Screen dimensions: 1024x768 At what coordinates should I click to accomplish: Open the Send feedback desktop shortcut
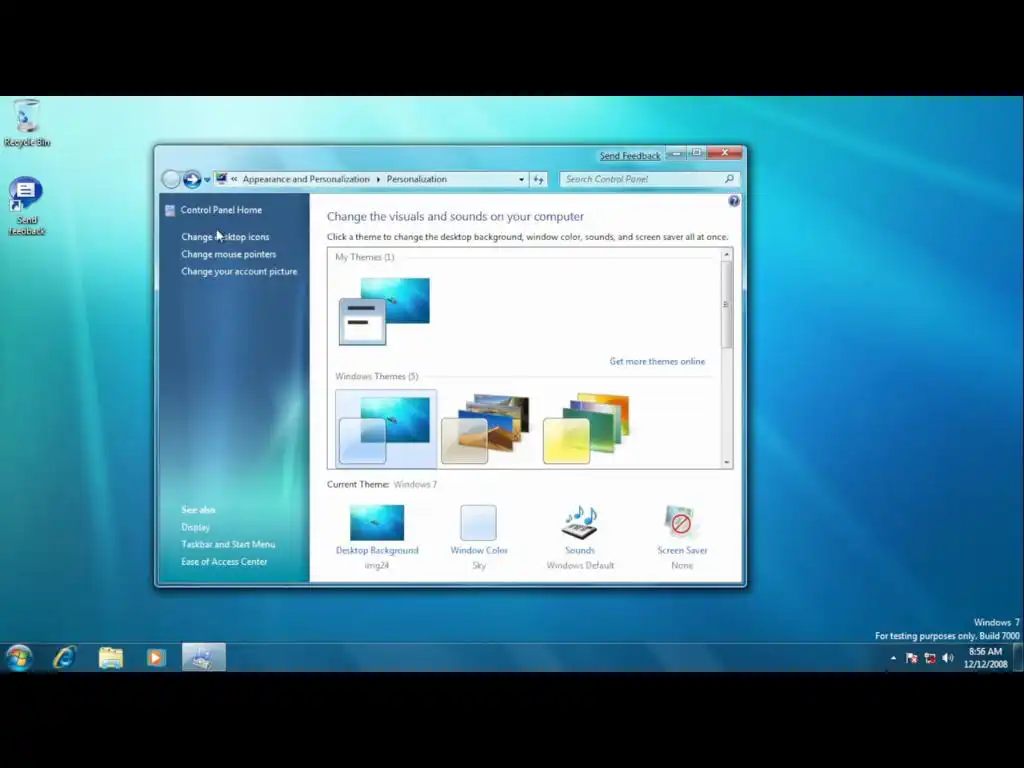coord(26,206)
